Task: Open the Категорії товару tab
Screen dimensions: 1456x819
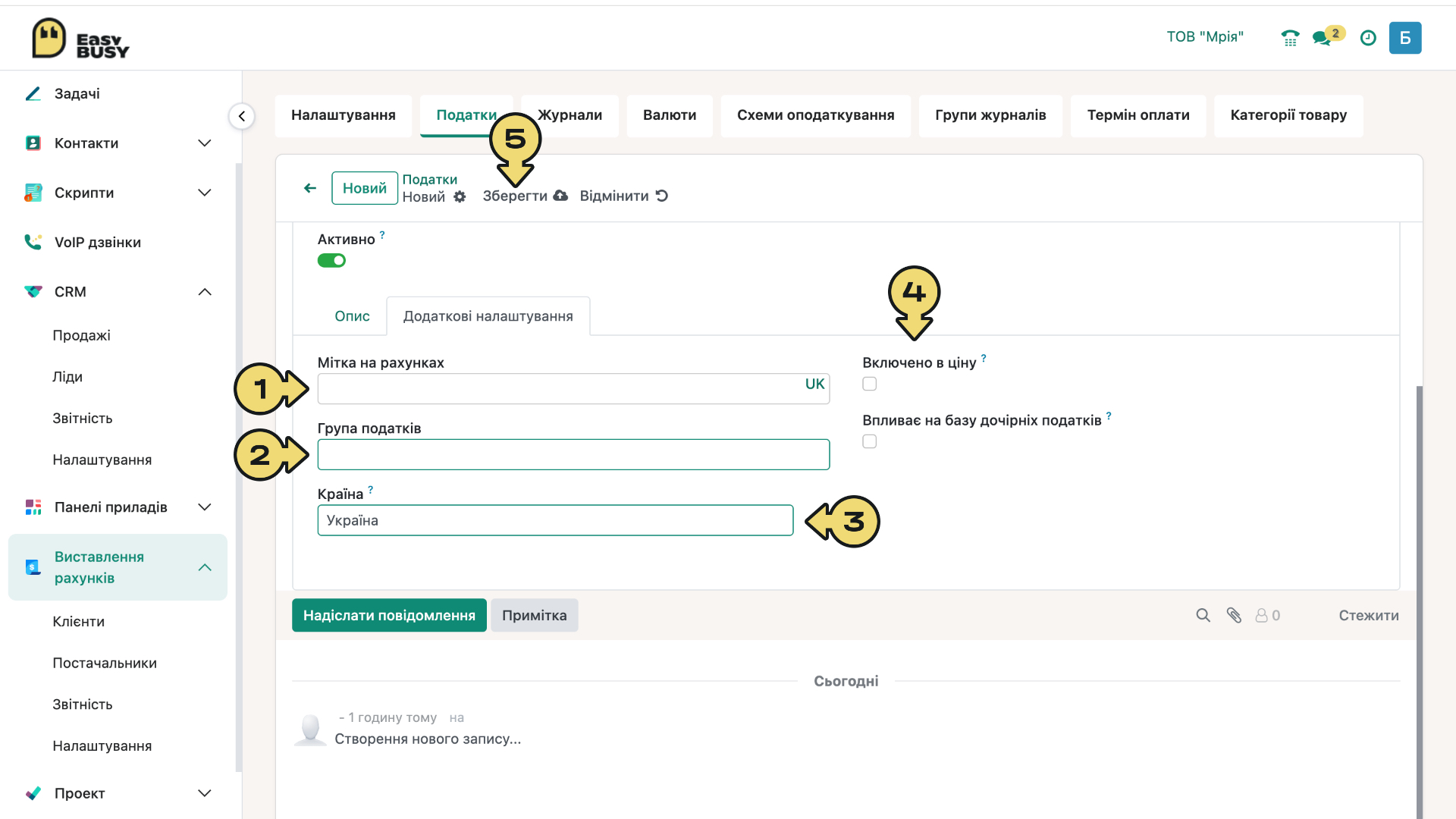Action: tap(1288, 115)
